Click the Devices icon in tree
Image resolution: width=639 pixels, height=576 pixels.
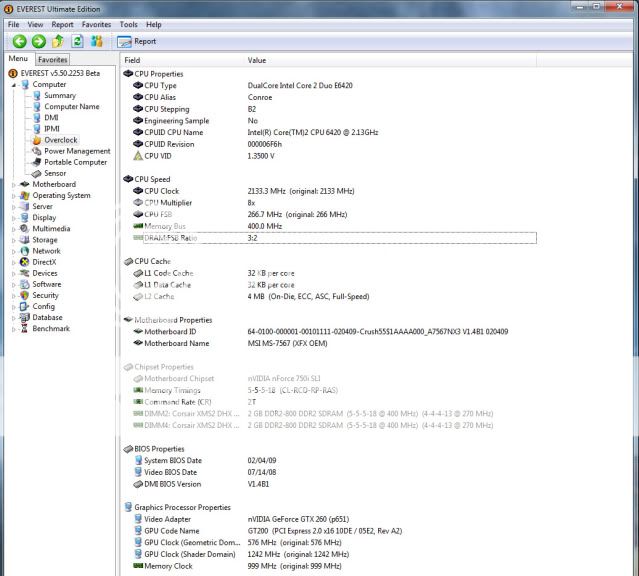(x=25, y=273)
